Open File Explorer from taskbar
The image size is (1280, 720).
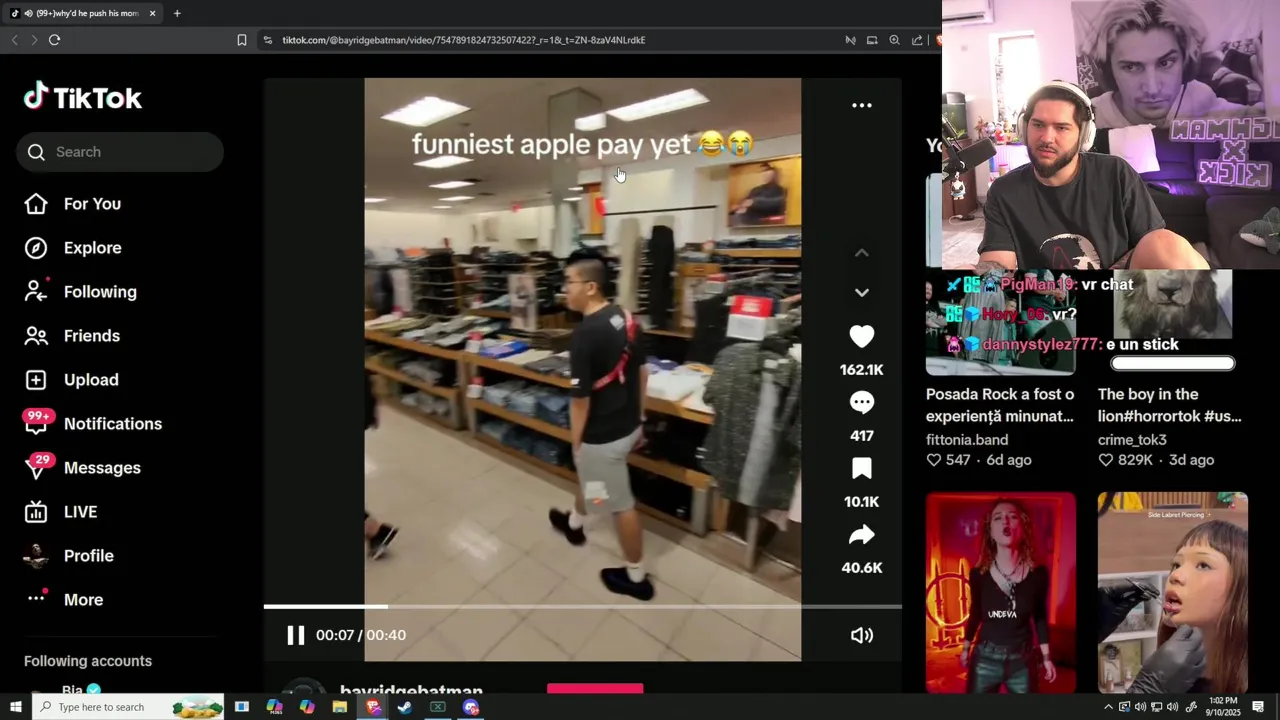[x=340, y=707]
